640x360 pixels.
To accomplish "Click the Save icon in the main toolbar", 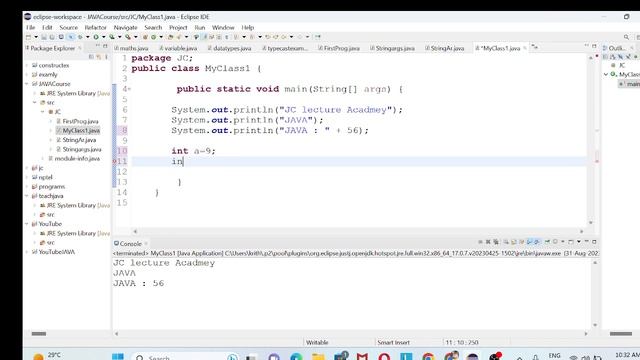I will coord(44,37).
